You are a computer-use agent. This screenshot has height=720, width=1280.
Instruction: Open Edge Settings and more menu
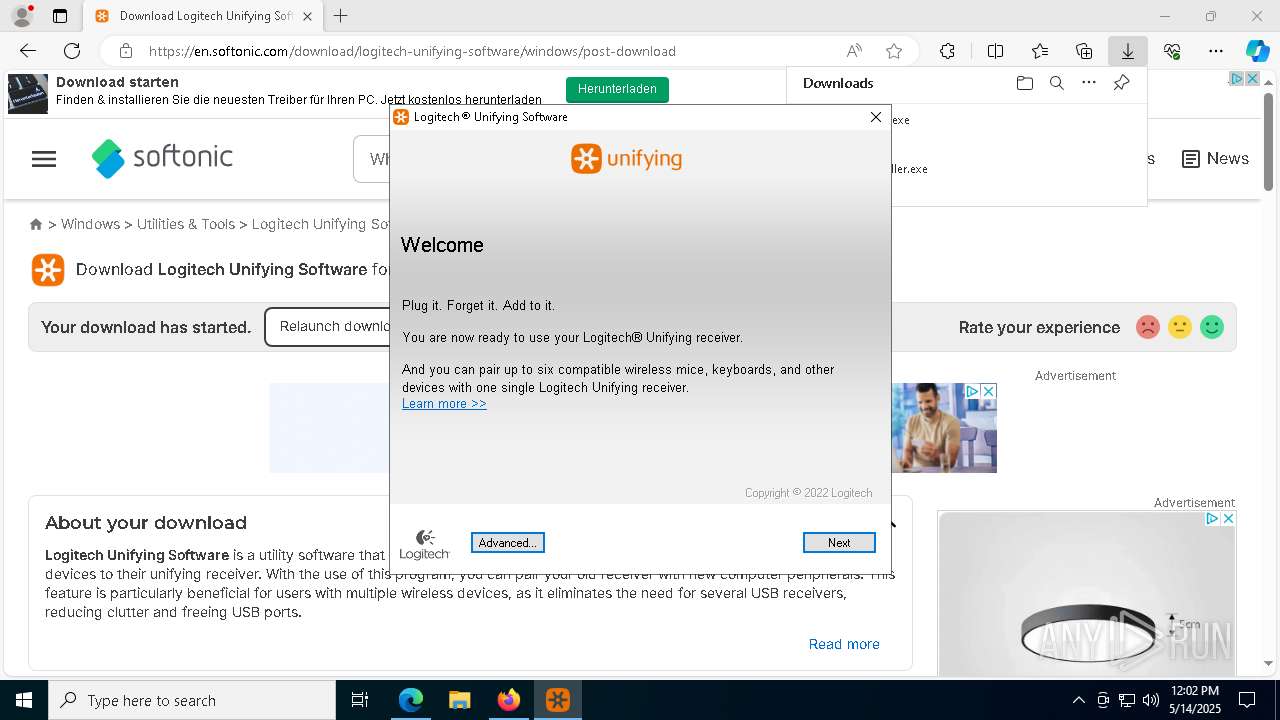coord(1216,51)
